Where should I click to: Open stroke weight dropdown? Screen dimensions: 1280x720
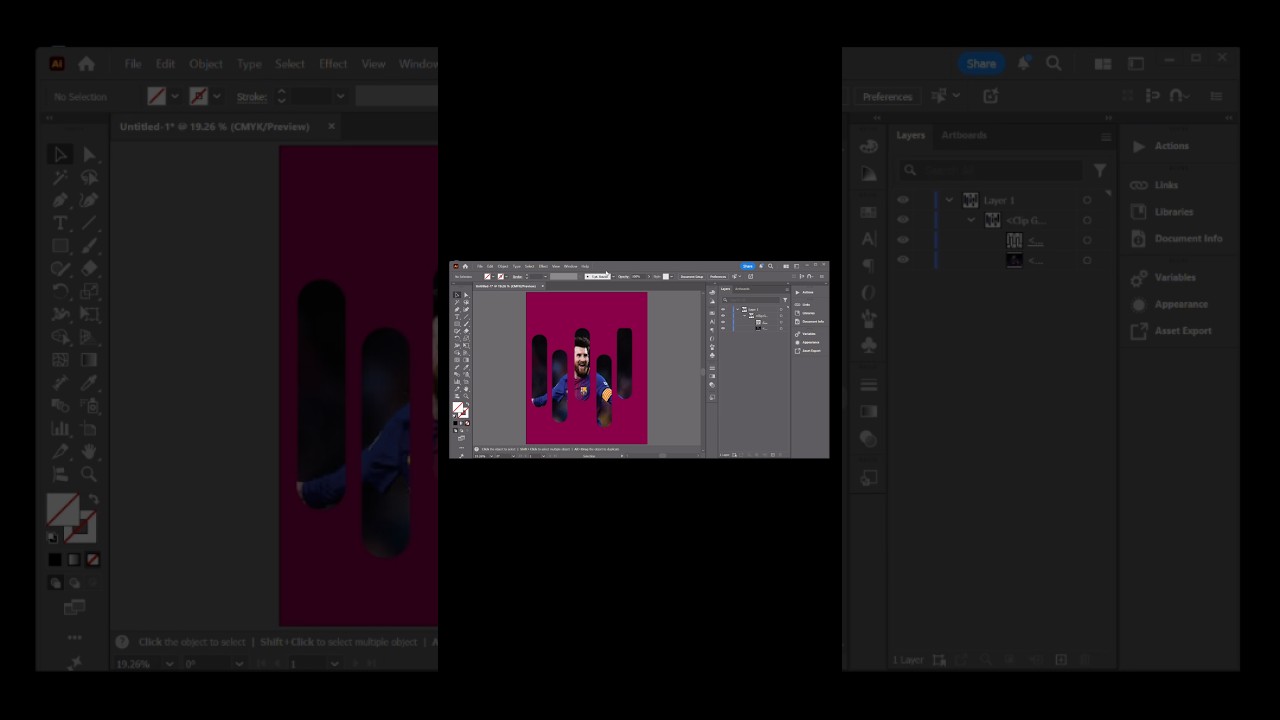pos(340,96)
